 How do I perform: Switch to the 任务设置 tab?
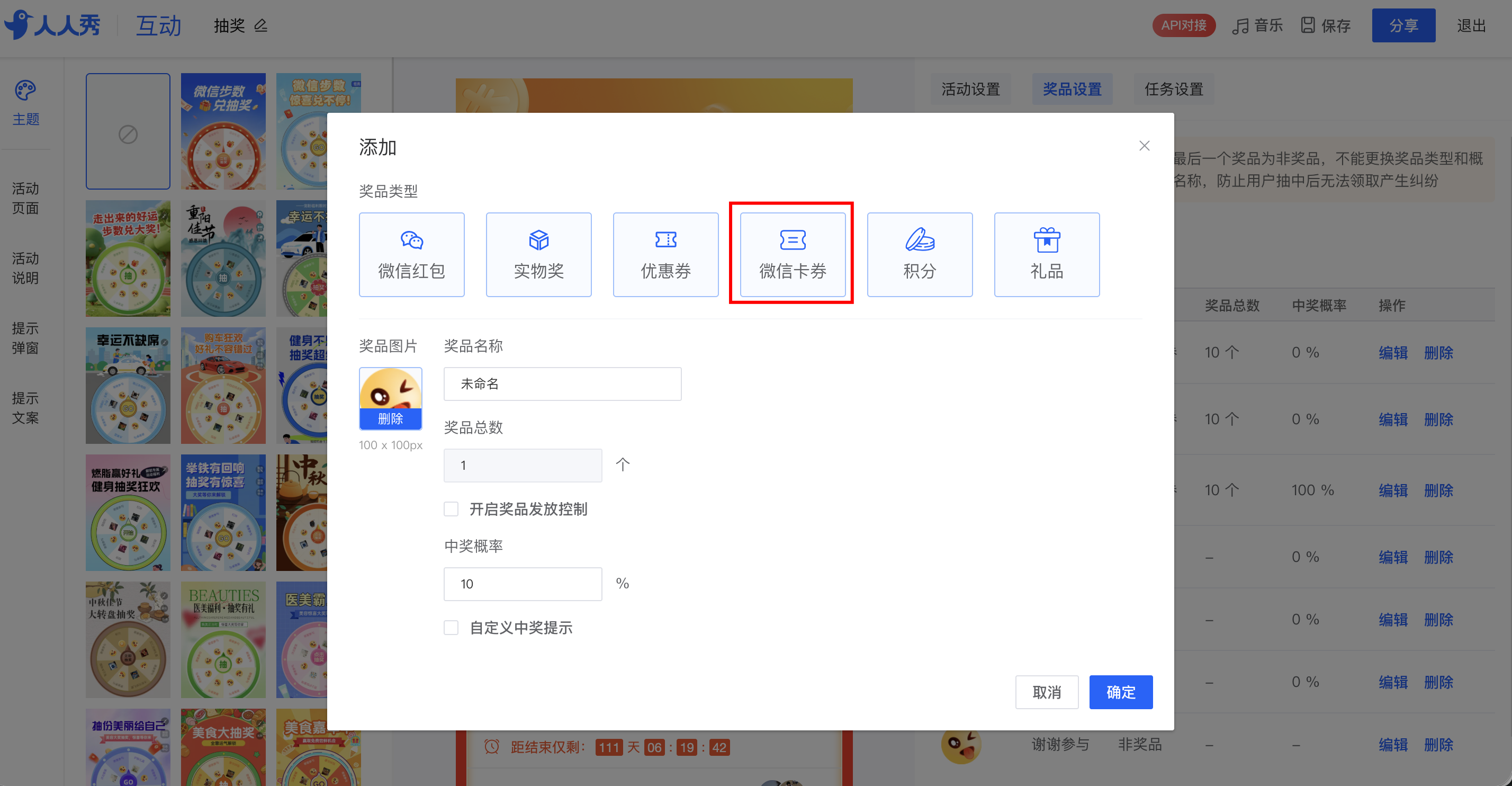click(1174, 89)
